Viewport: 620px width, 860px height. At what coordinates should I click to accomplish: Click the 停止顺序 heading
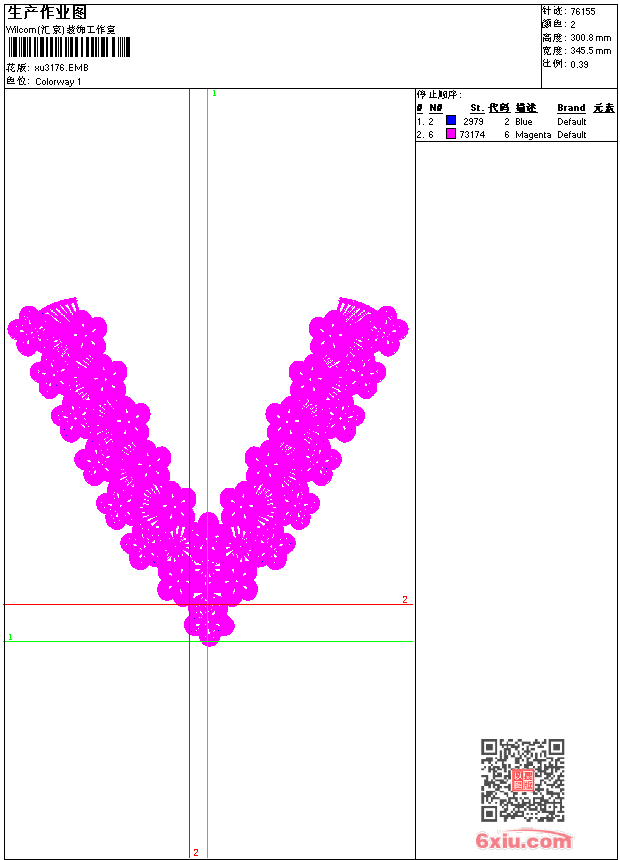click(439, 94)
